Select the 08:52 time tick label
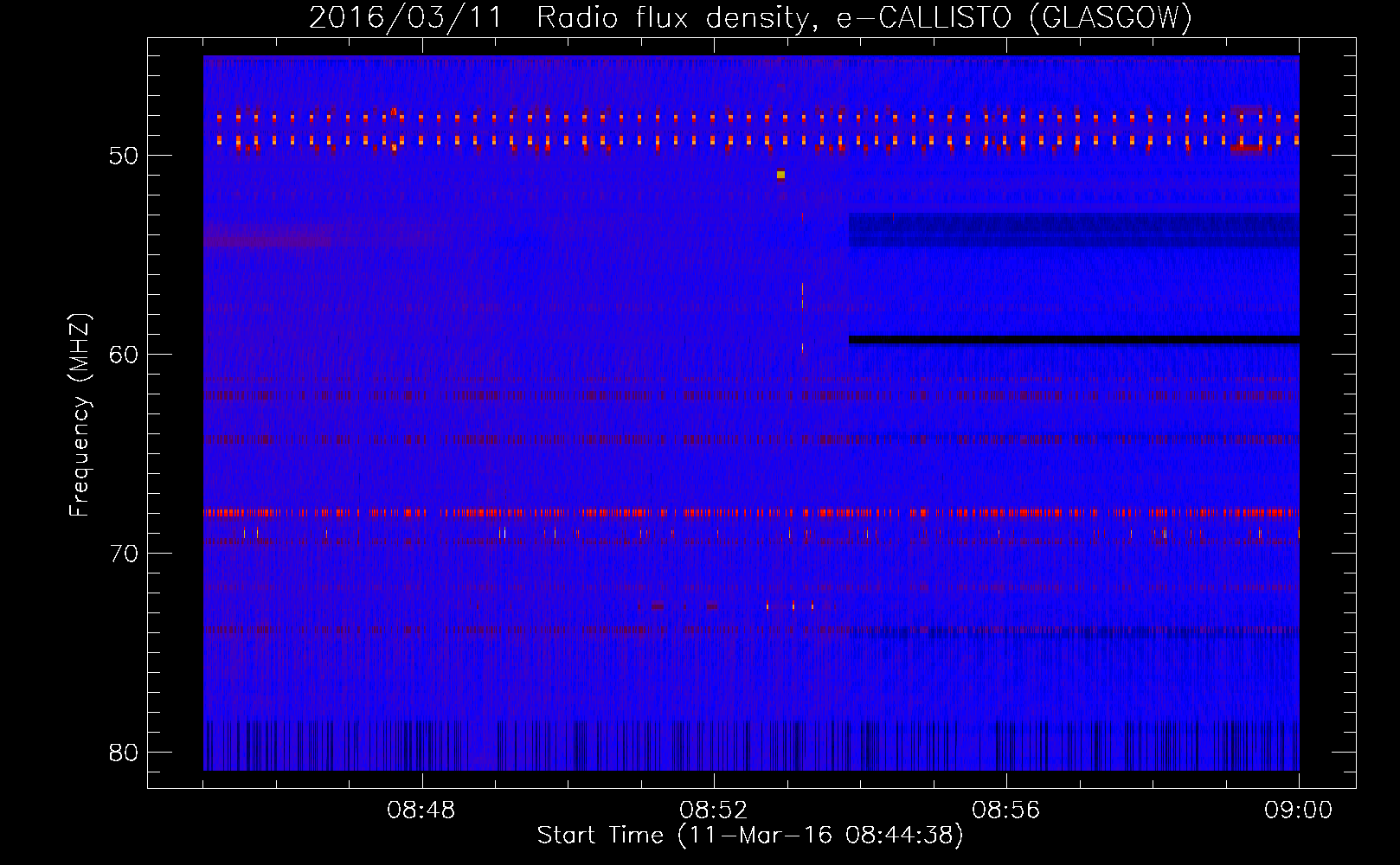 714,811
